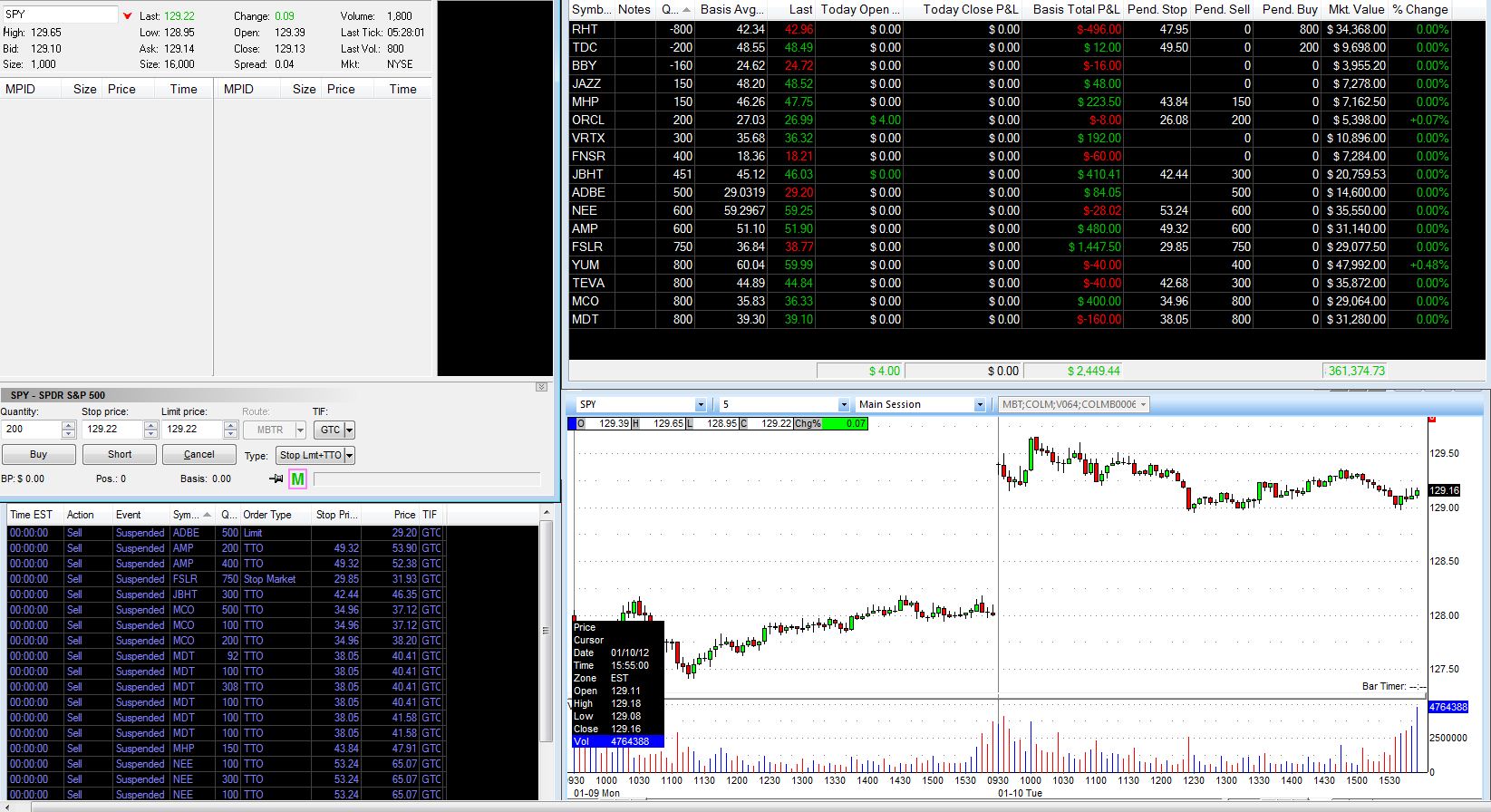Open the order Type dropdown Stop Lmt+TTO
Viewport: 1491px width, 812px height.
tap(349, 455)
